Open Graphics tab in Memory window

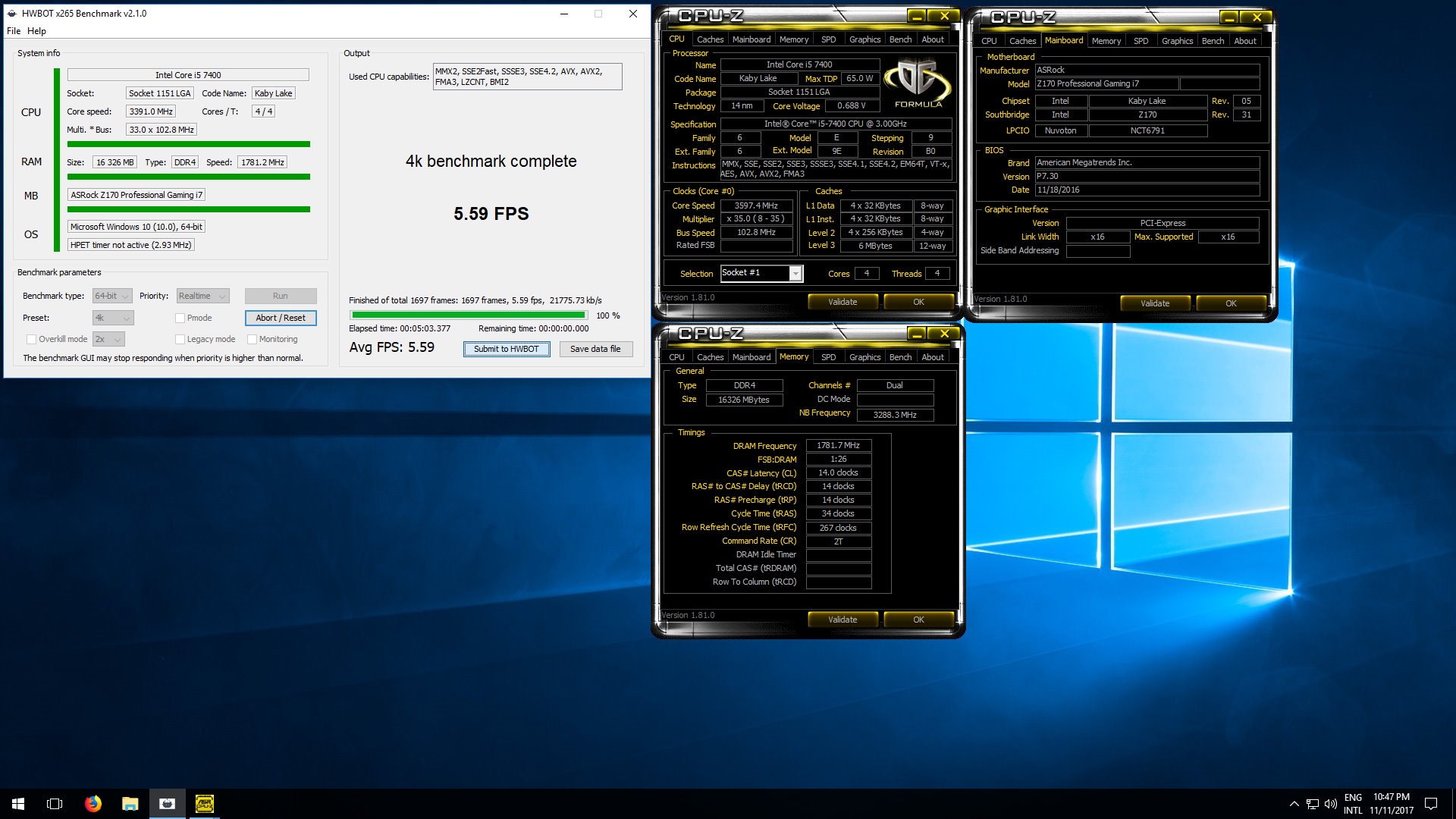864,357
